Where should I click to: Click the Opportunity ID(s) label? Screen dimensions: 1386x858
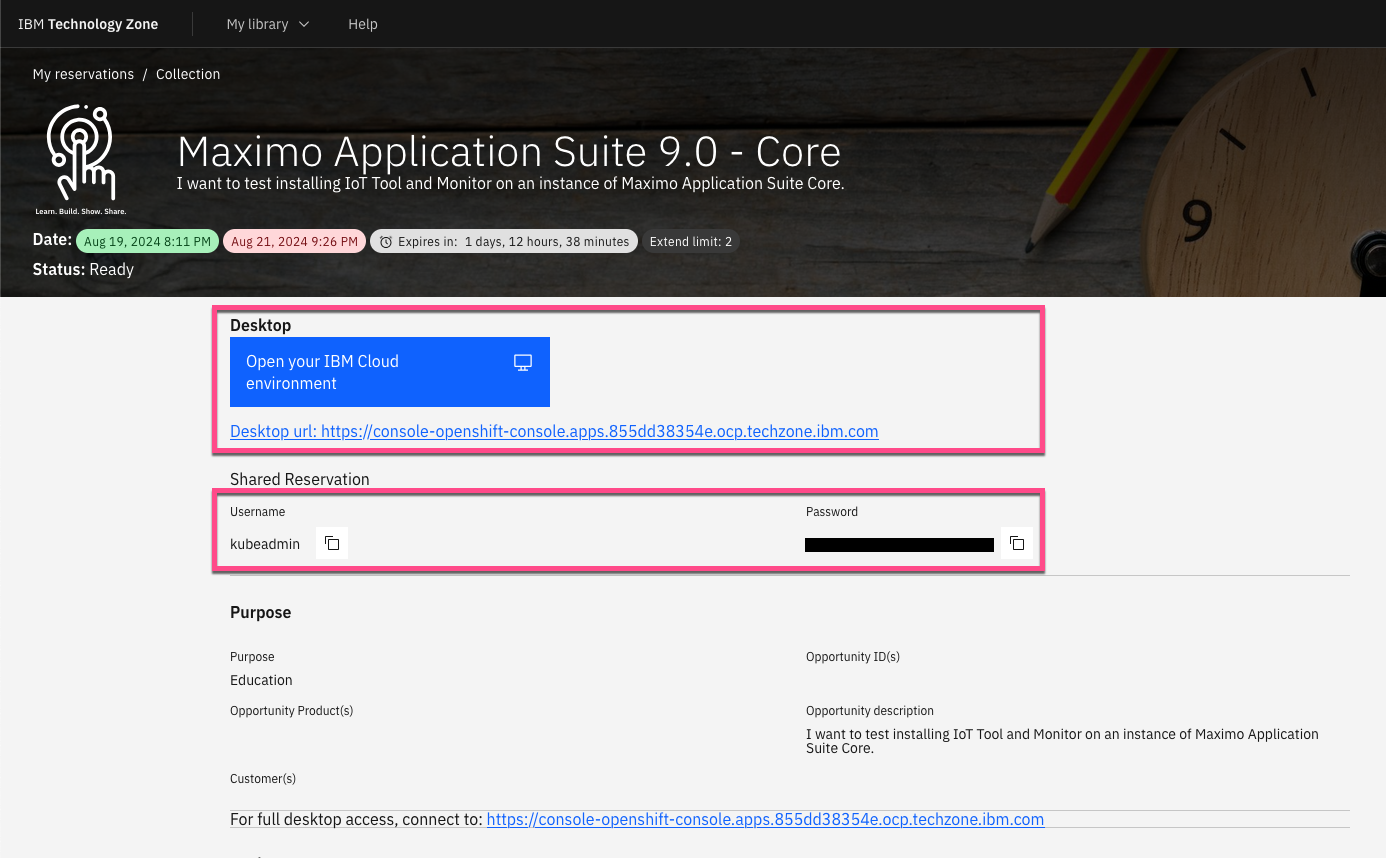(853, 657)
